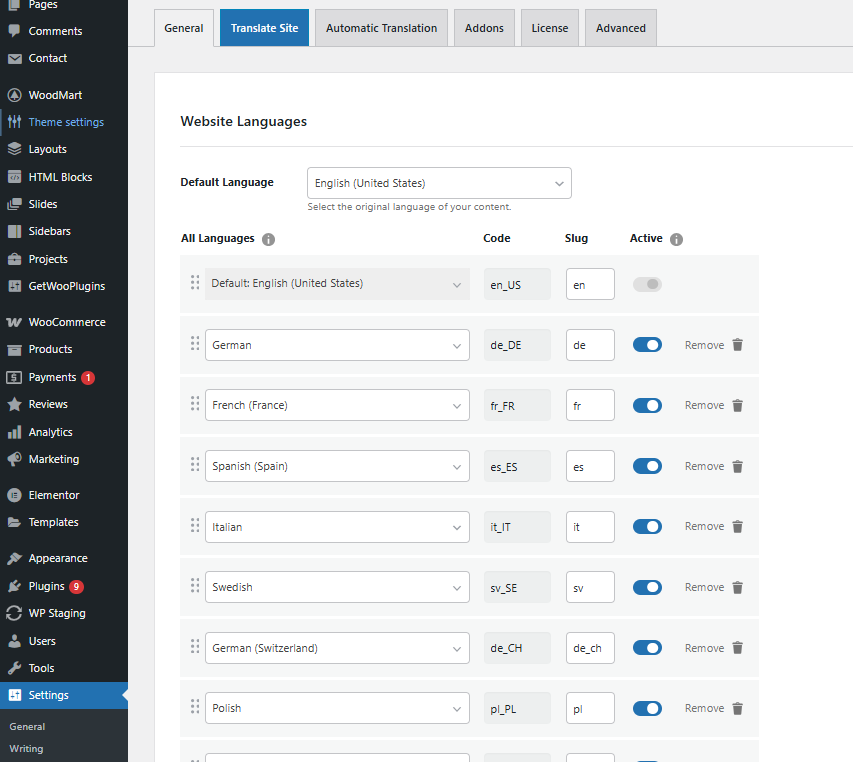
Task: Open WoodMart theme menu
Action: pos(12,94)
